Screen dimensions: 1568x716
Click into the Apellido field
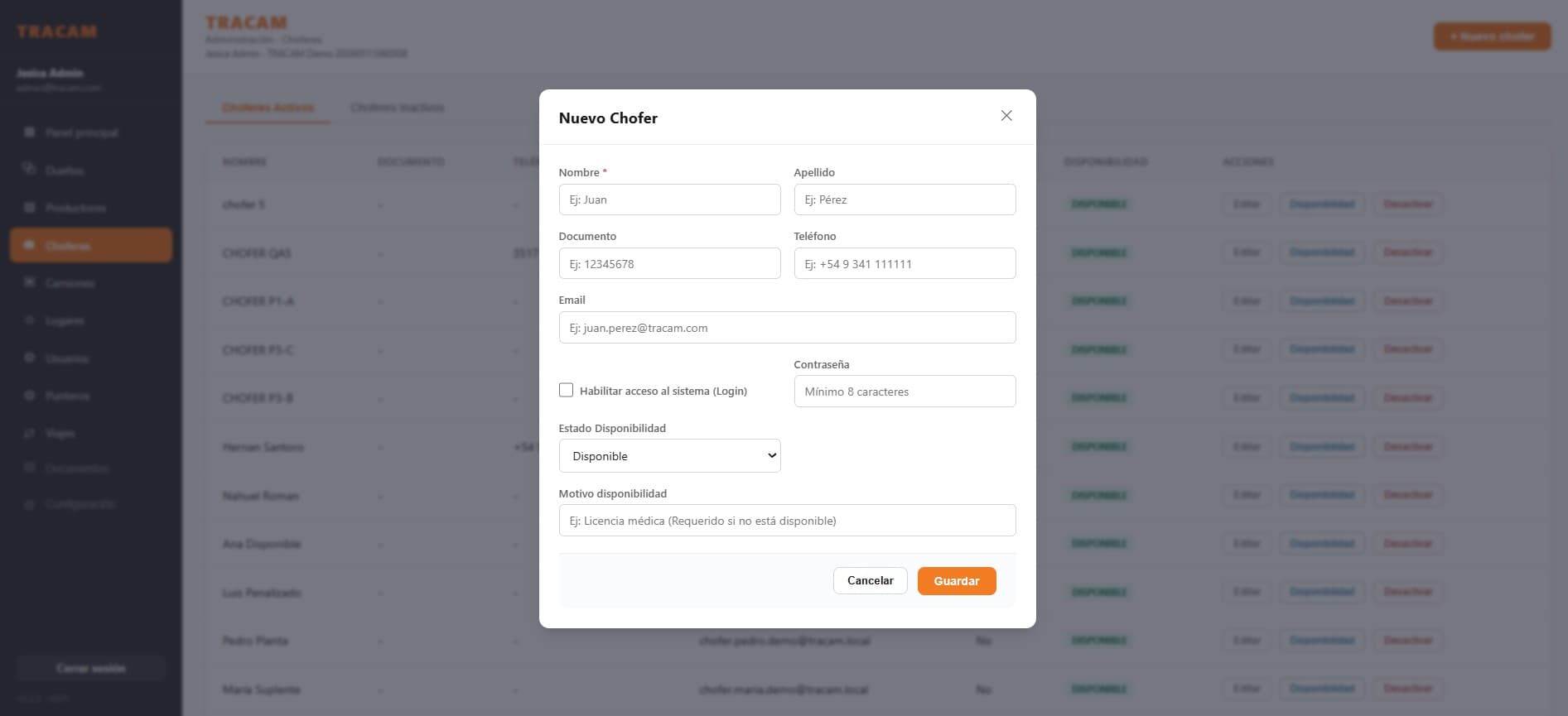905,199
